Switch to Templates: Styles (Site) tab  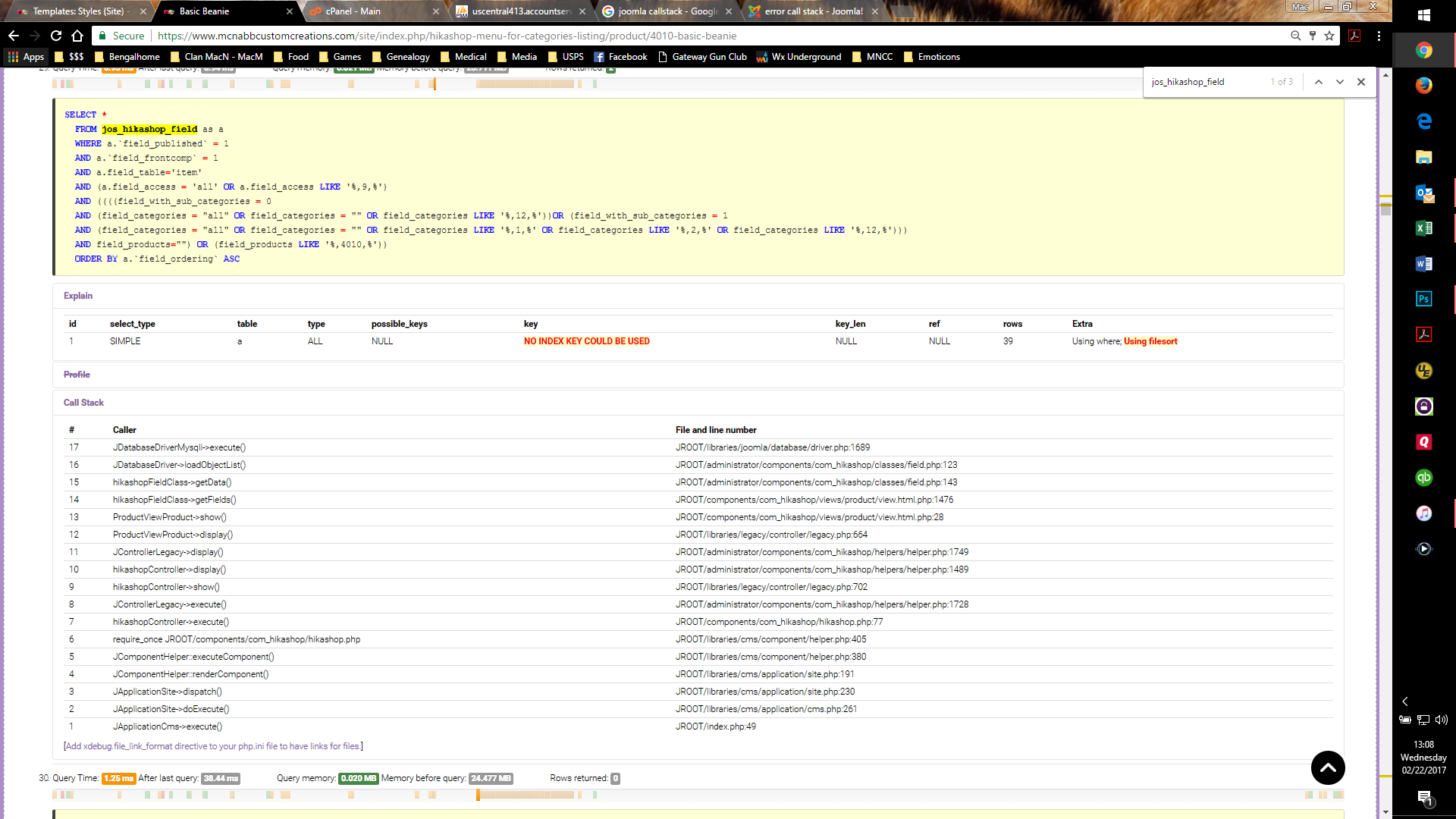pyautogui.click(x=77, y=11)
